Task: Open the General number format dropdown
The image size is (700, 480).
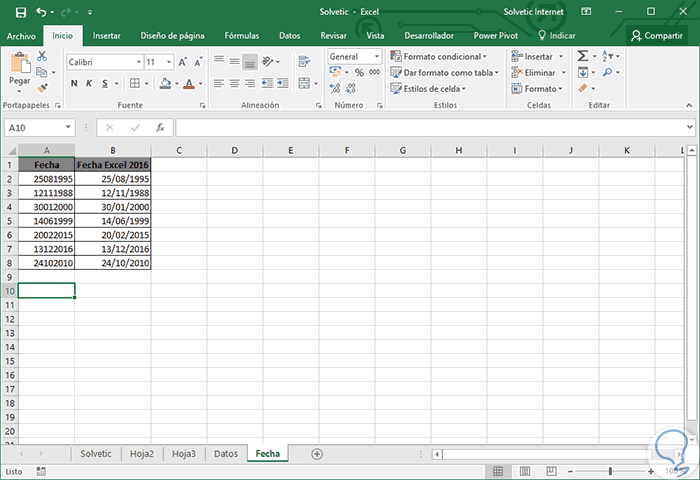Action: (x=377, y=56)
